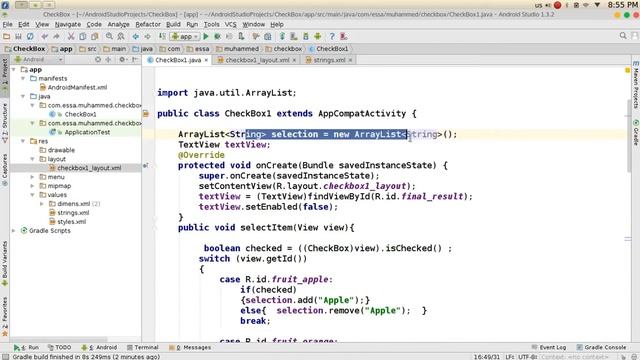Image resolution: width=640 pixels, height=360 pixels.
Task: Switch to checkbox1_layout.xml editor tab
Action: click(257, 60)
